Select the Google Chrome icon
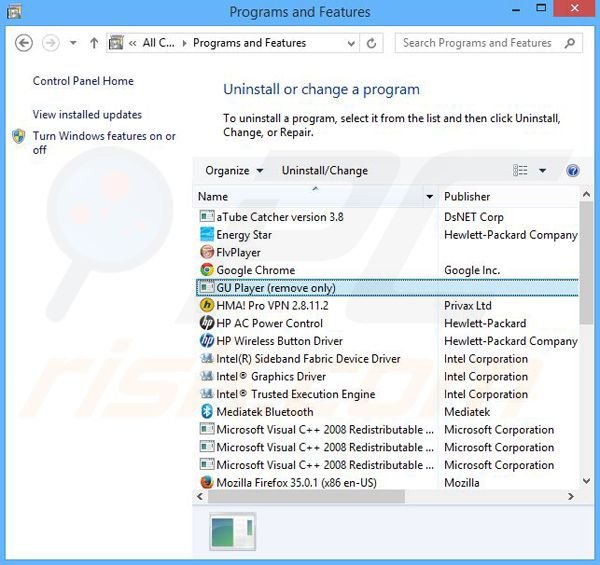The image size is (600, 565). 207,270
